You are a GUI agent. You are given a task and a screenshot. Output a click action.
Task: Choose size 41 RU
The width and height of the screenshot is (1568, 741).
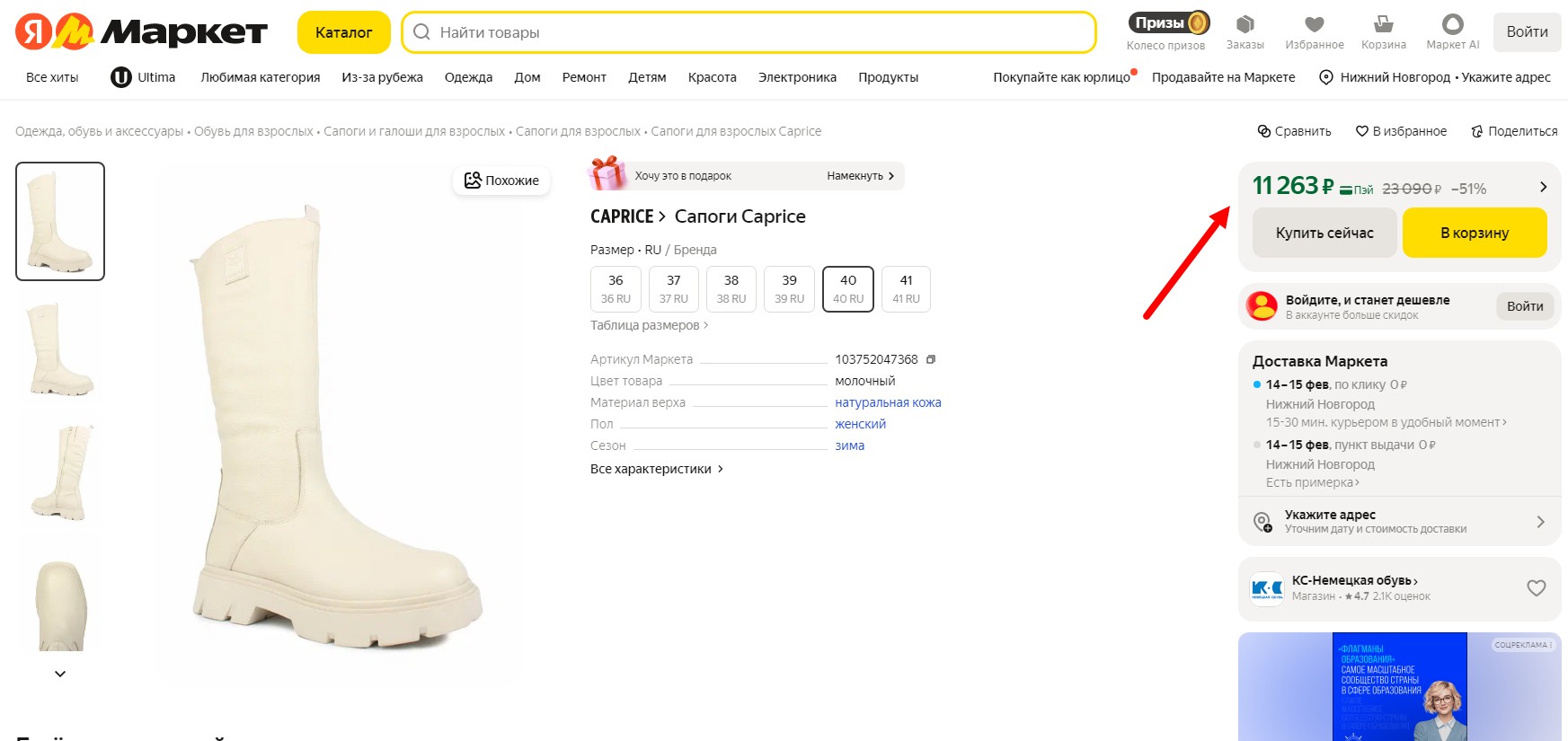click(x=906, y=289)
